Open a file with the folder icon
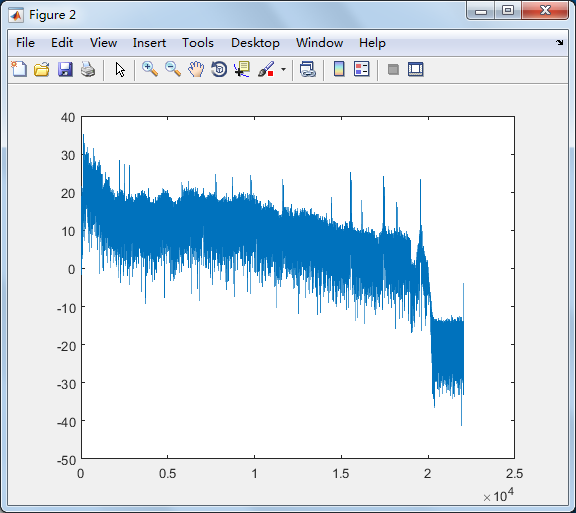This screenshot has height=513, width=576. pyautogui.click(x=42, y=69)
